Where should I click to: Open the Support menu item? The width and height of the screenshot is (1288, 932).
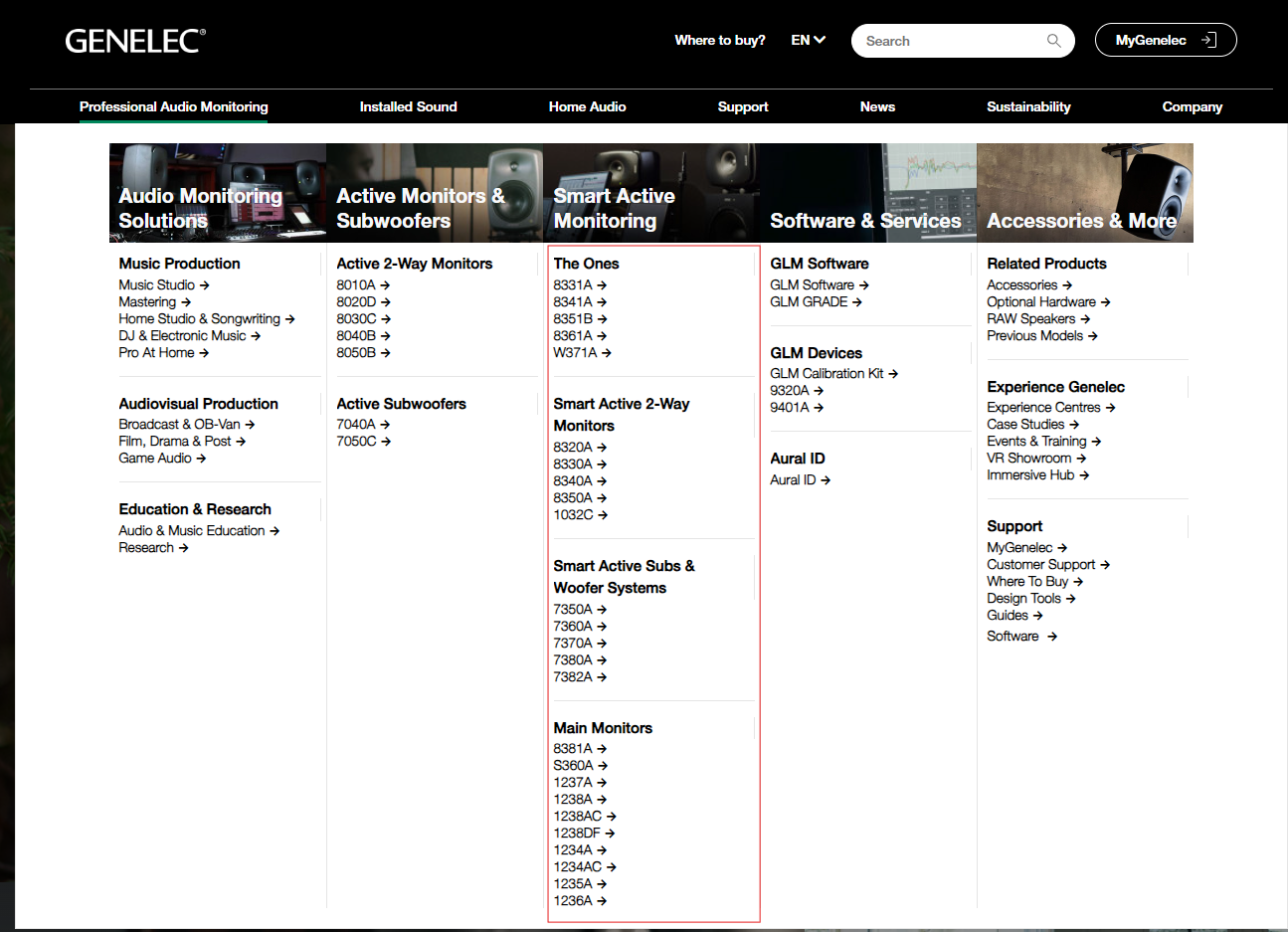tap(743, 106)
